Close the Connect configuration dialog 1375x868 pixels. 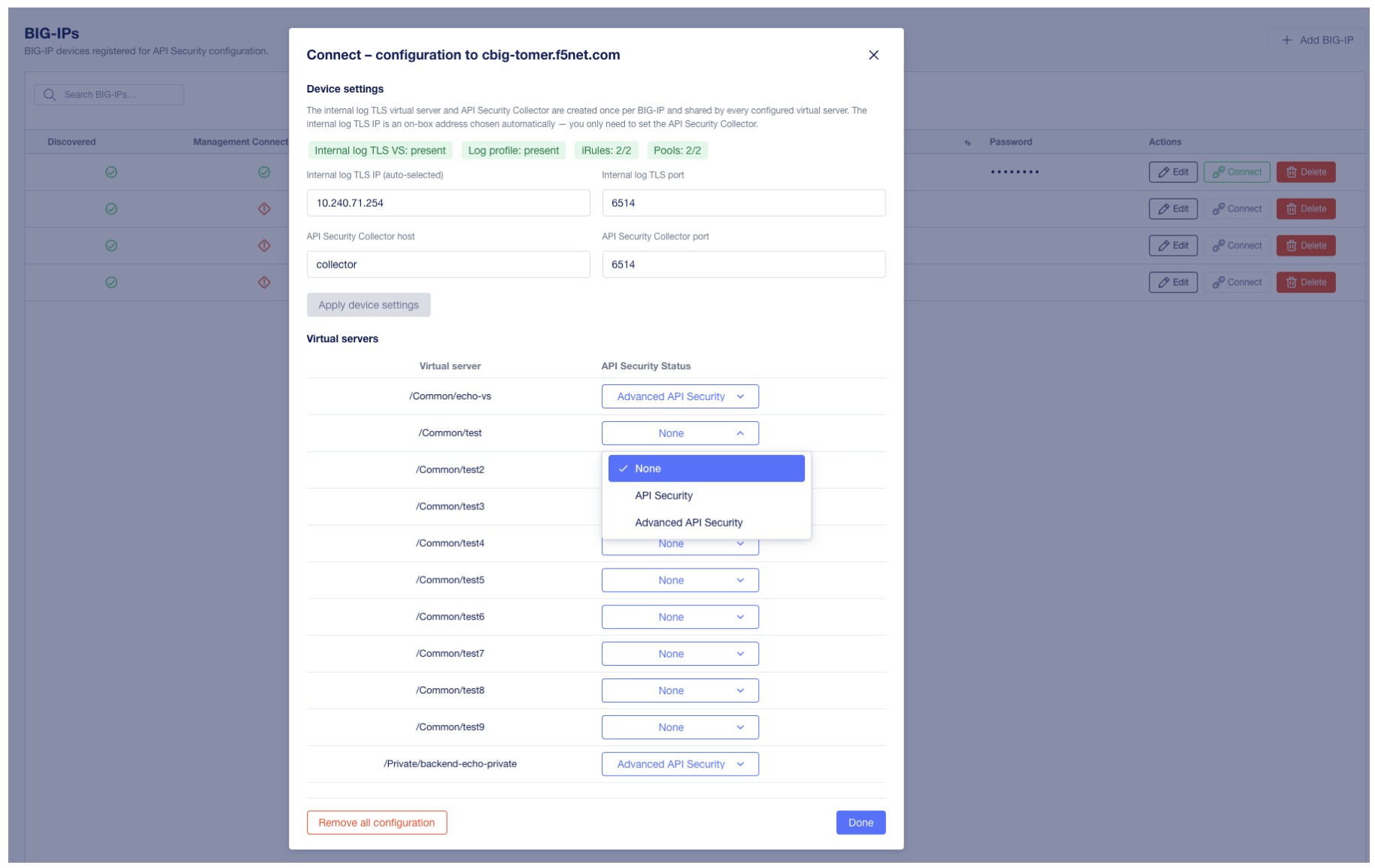pyautogui.click(x=873, y=55)
